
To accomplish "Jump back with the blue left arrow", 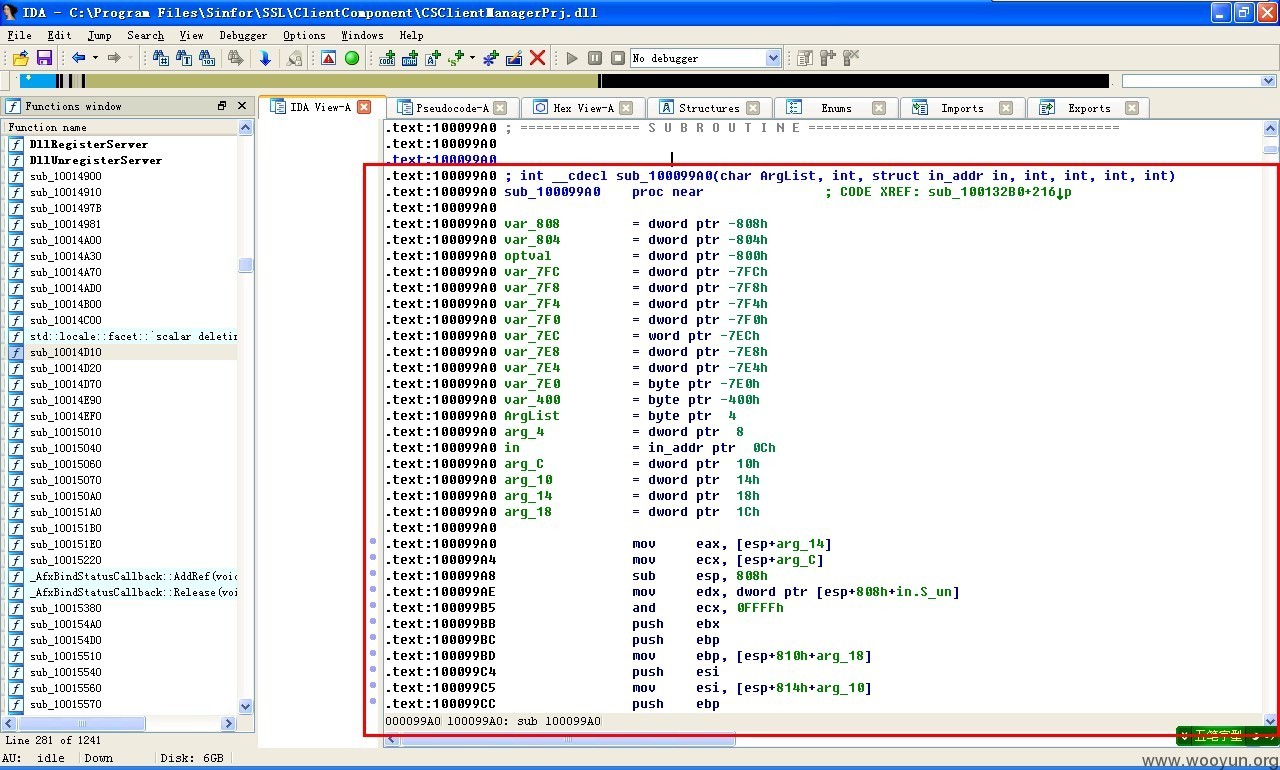I will [x=78, y=58].
